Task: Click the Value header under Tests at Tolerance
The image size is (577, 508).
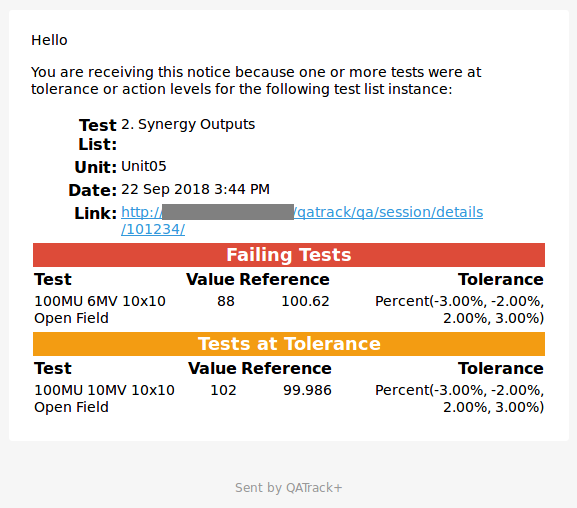Action: (x=213, y=368)
